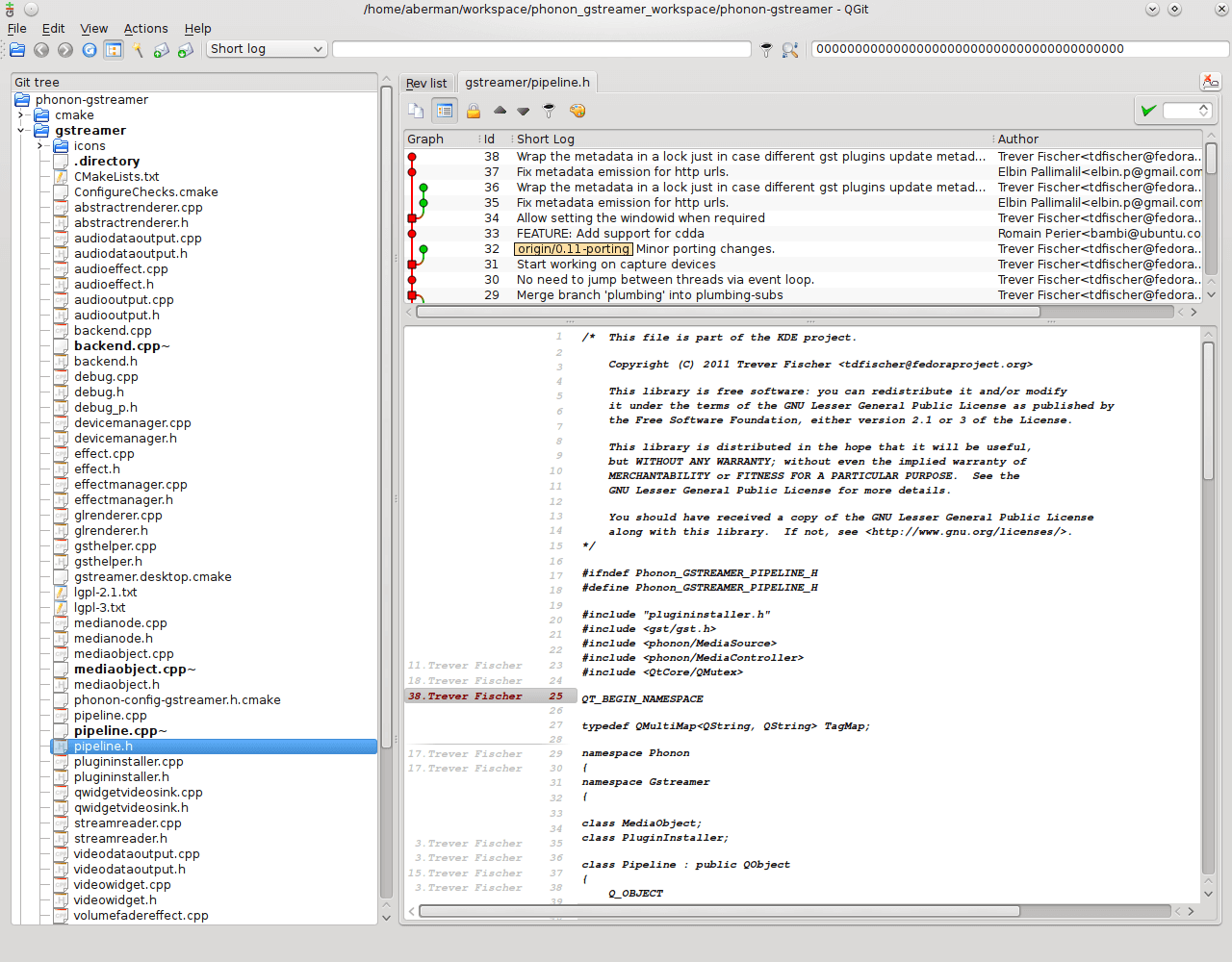Click the copy file icon in file tab
Viewport: 1232px width, 962px height.
click(416, 111)
